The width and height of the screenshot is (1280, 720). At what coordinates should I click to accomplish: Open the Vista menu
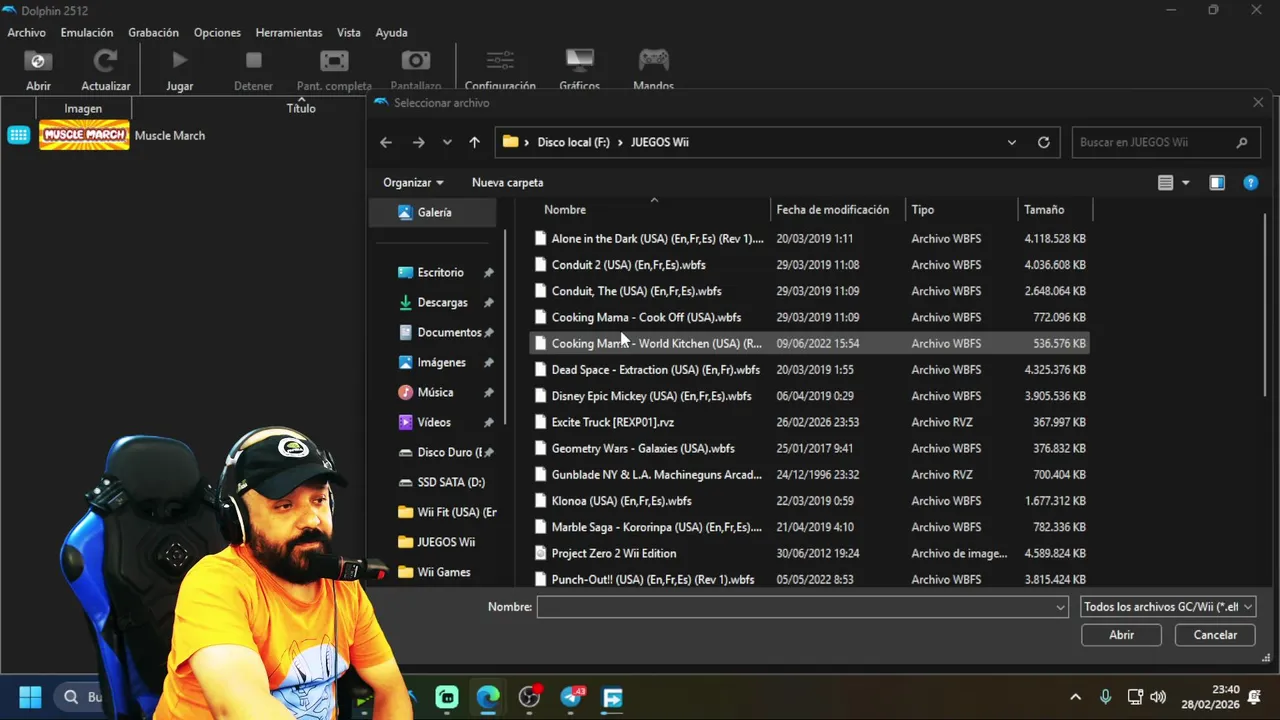[349, 33]
